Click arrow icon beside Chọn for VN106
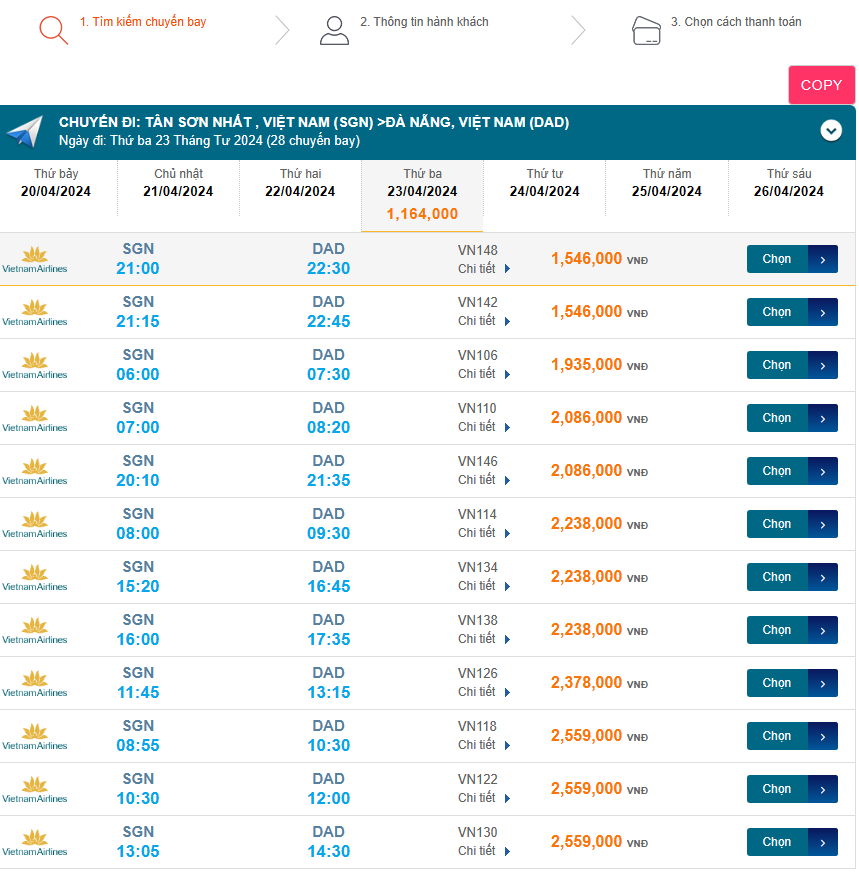Viewport: 859px width, 896px height. coord(822,365)
